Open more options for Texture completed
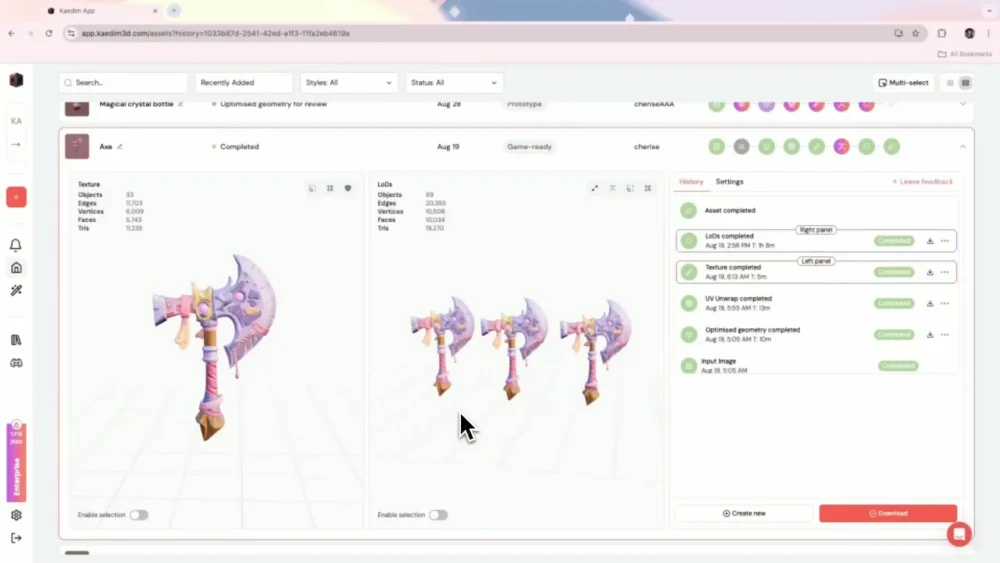The width and height of the screenshot is (1000, 563). tap(945, 272)
